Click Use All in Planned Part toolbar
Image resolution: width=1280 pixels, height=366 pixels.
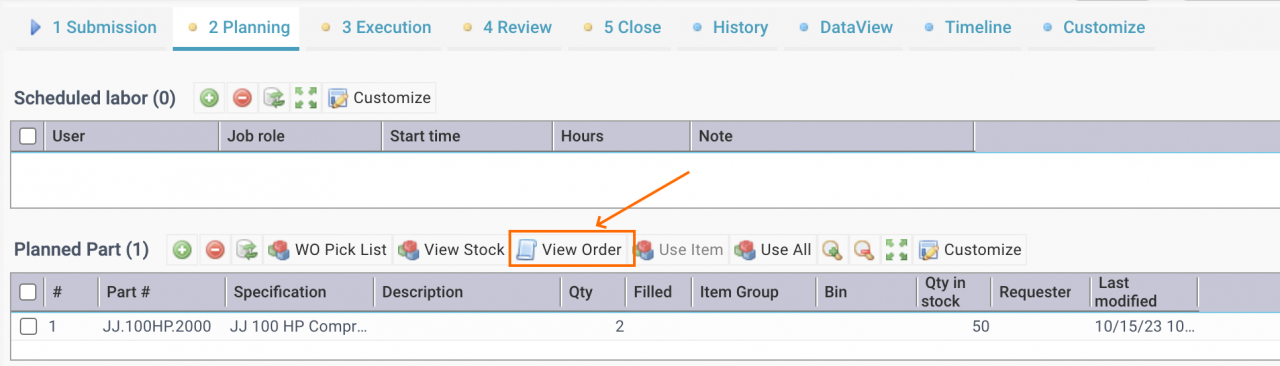coord(773,250)
